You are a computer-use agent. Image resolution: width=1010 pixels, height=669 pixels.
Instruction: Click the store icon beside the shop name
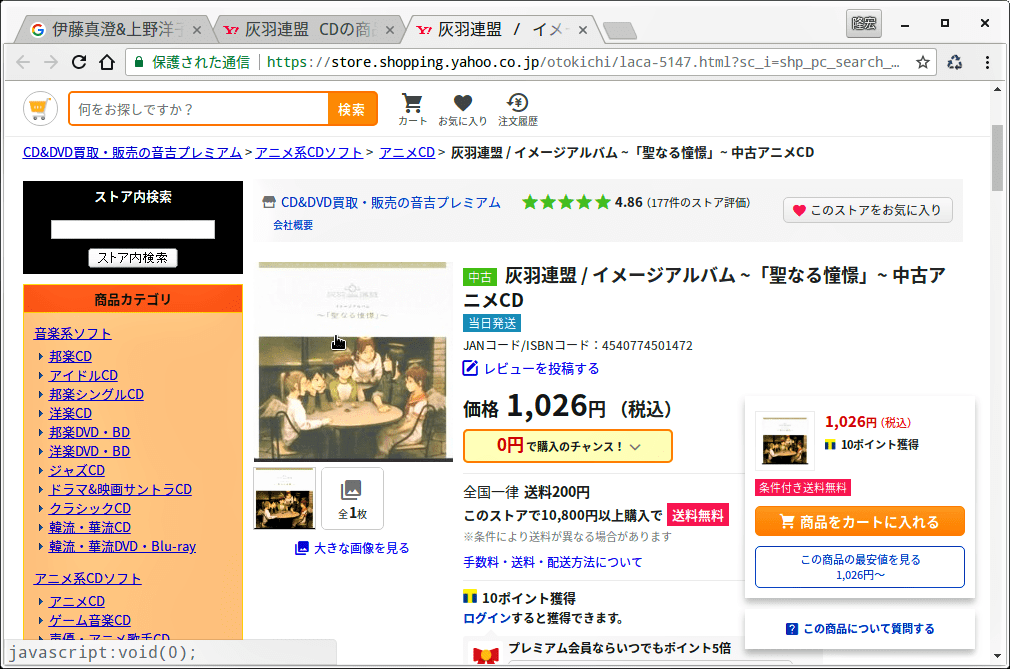pyautogui.click(x=269, y=202)
